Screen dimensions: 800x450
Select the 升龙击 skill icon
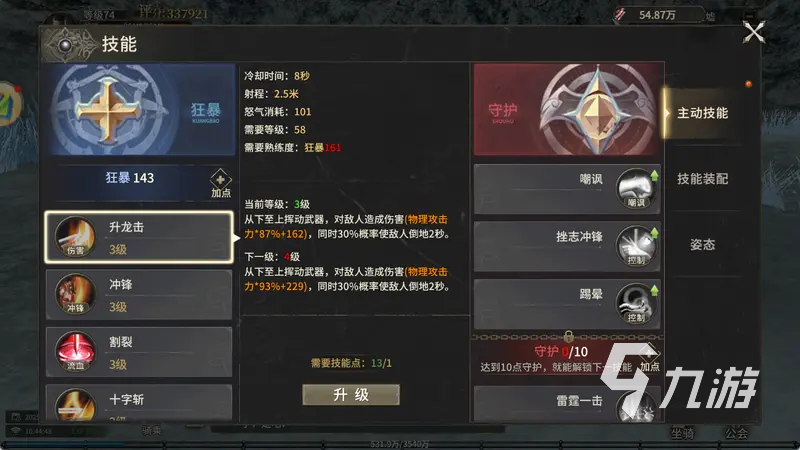point(76,236)
